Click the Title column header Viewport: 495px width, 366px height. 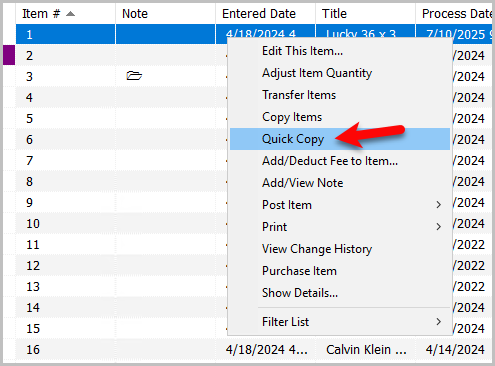click(366, 14)
